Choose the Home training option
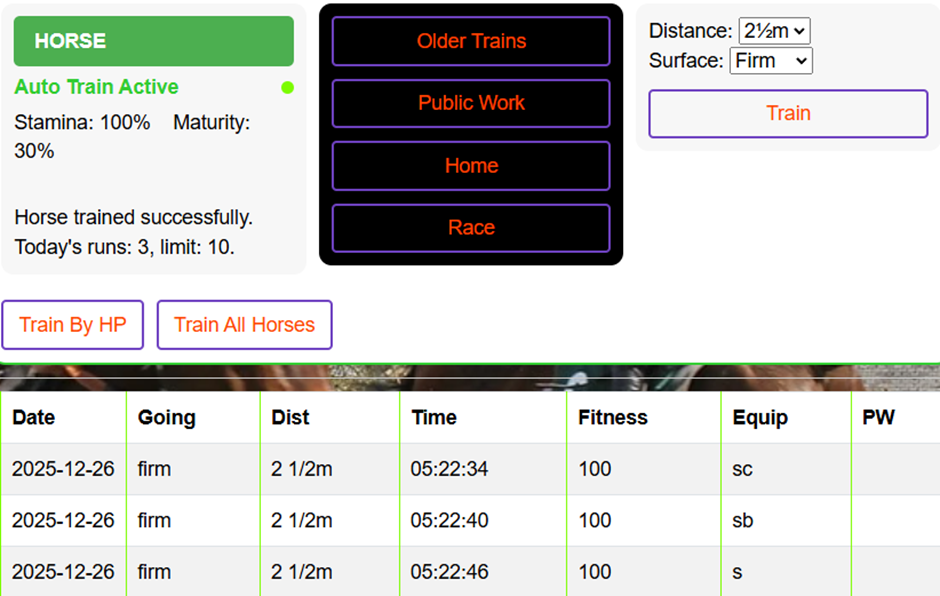Image resolution: width=940 pixels, height=596 pixels. click(471, 165)
